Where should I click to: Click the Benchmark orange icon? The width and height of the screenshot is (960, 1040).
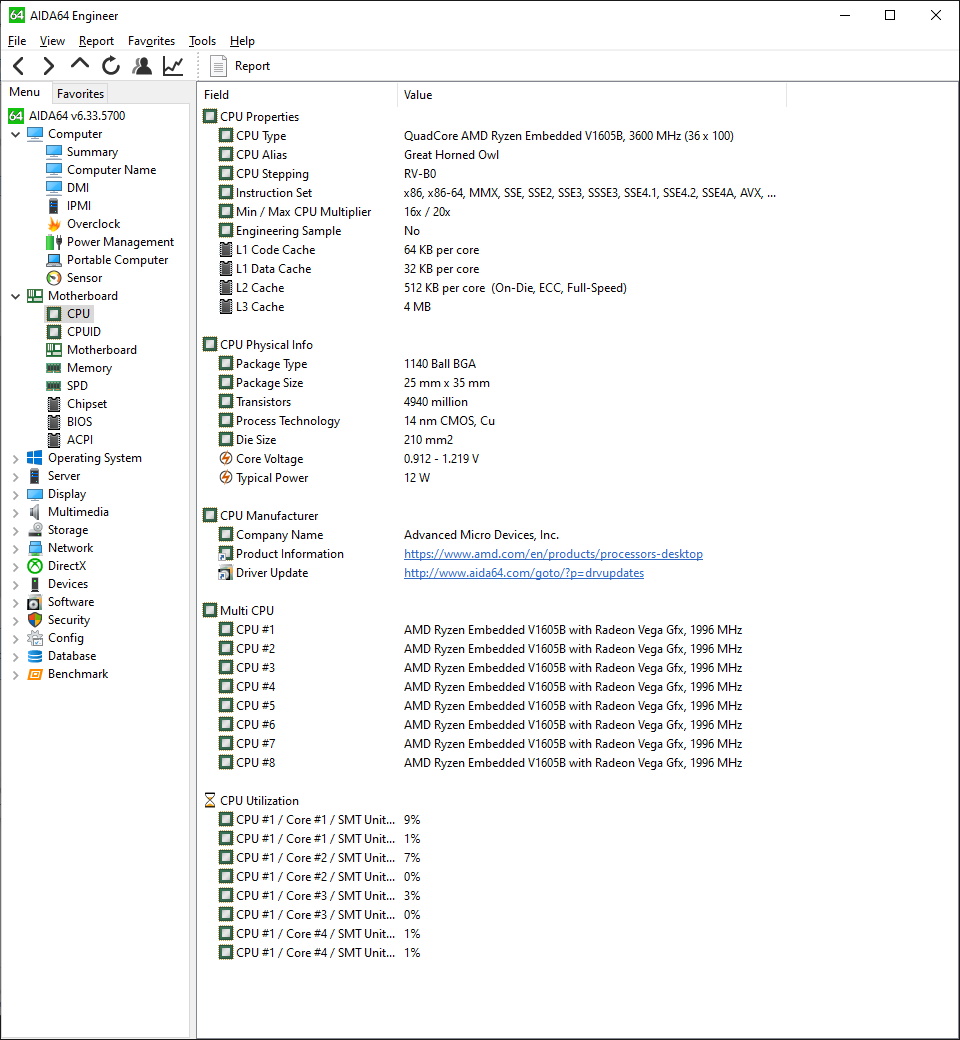(x=34, y=674)
